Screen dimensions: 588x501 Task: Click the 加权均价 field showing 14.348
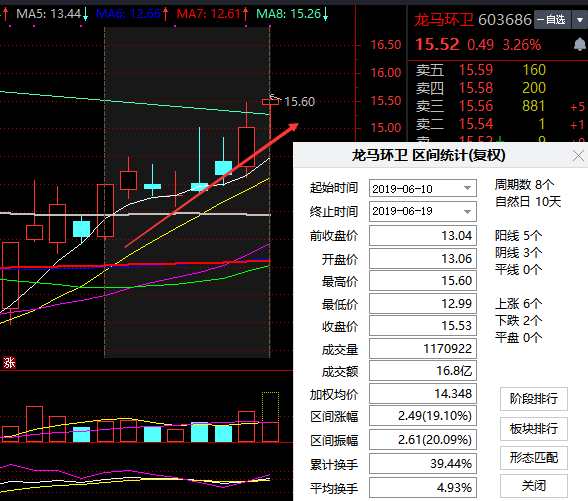pyautogui.click(x=423, y=393)
